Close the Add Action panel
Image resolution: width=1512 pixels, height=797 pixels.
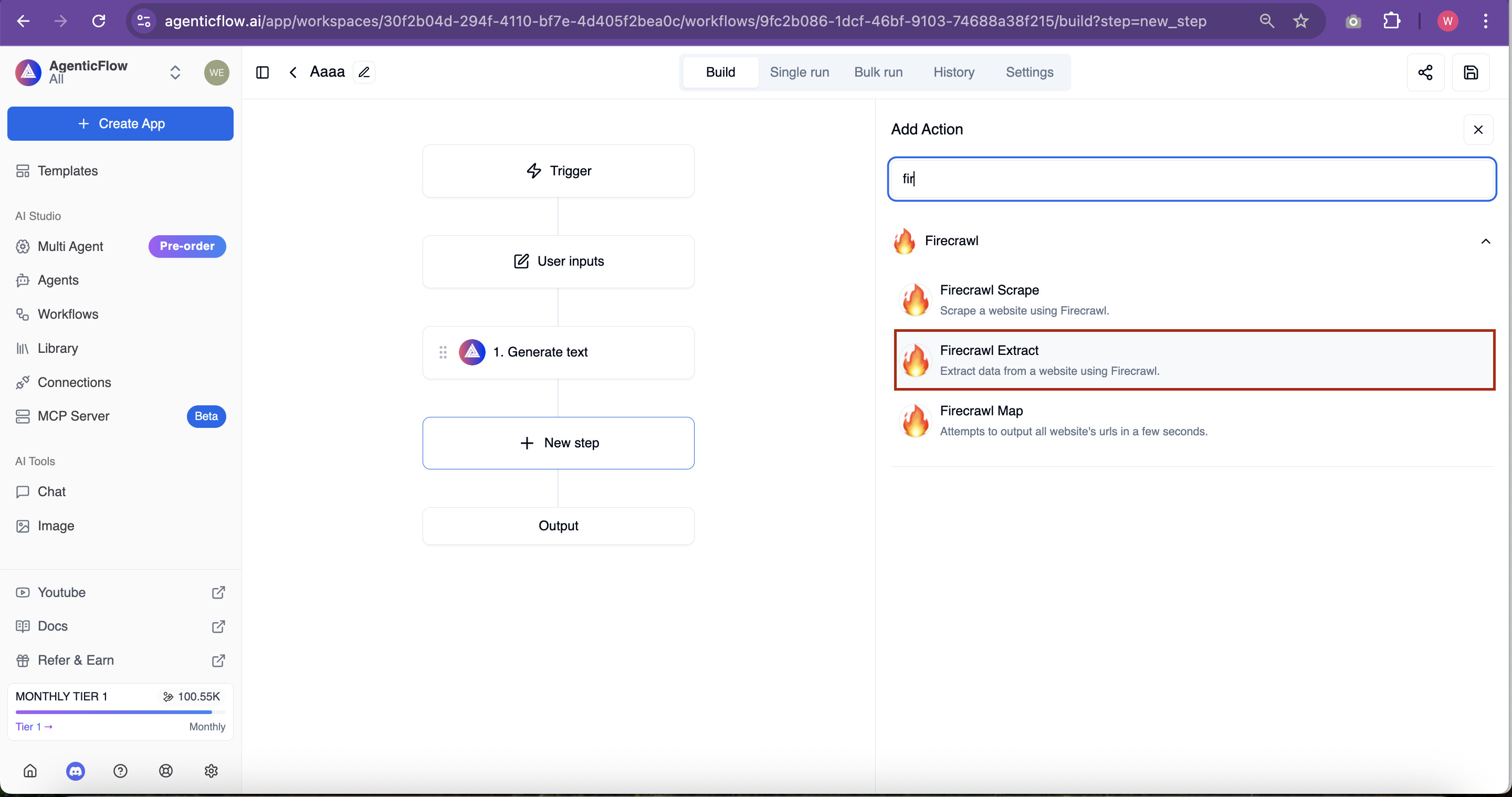[1478, 130]
